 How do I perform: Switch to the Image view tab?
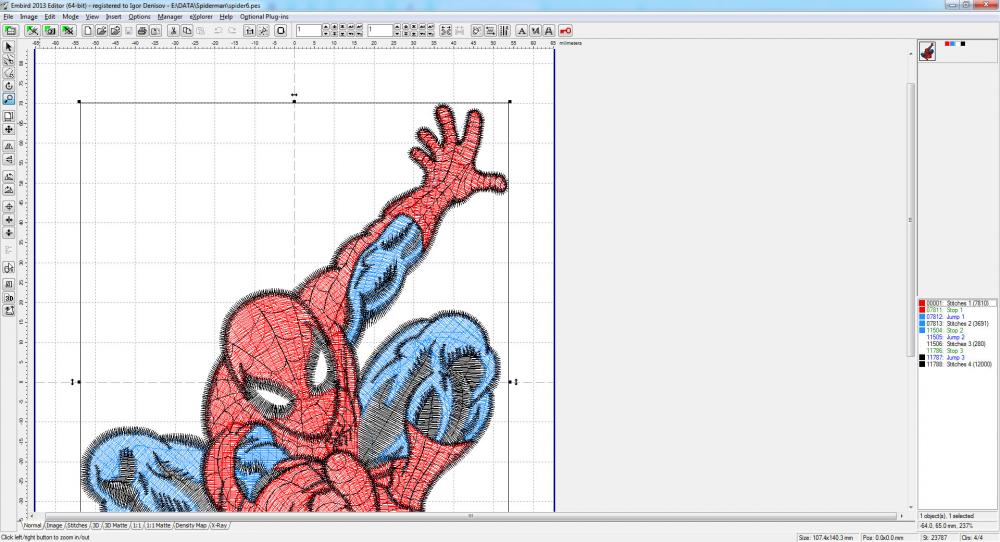pos(55,525)
